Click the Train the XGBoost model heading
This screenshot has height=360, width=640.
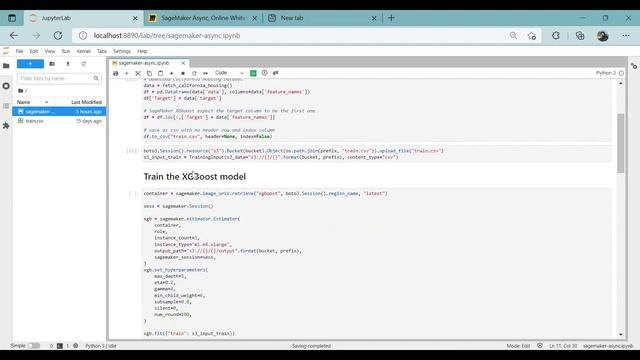coord(195,177)
